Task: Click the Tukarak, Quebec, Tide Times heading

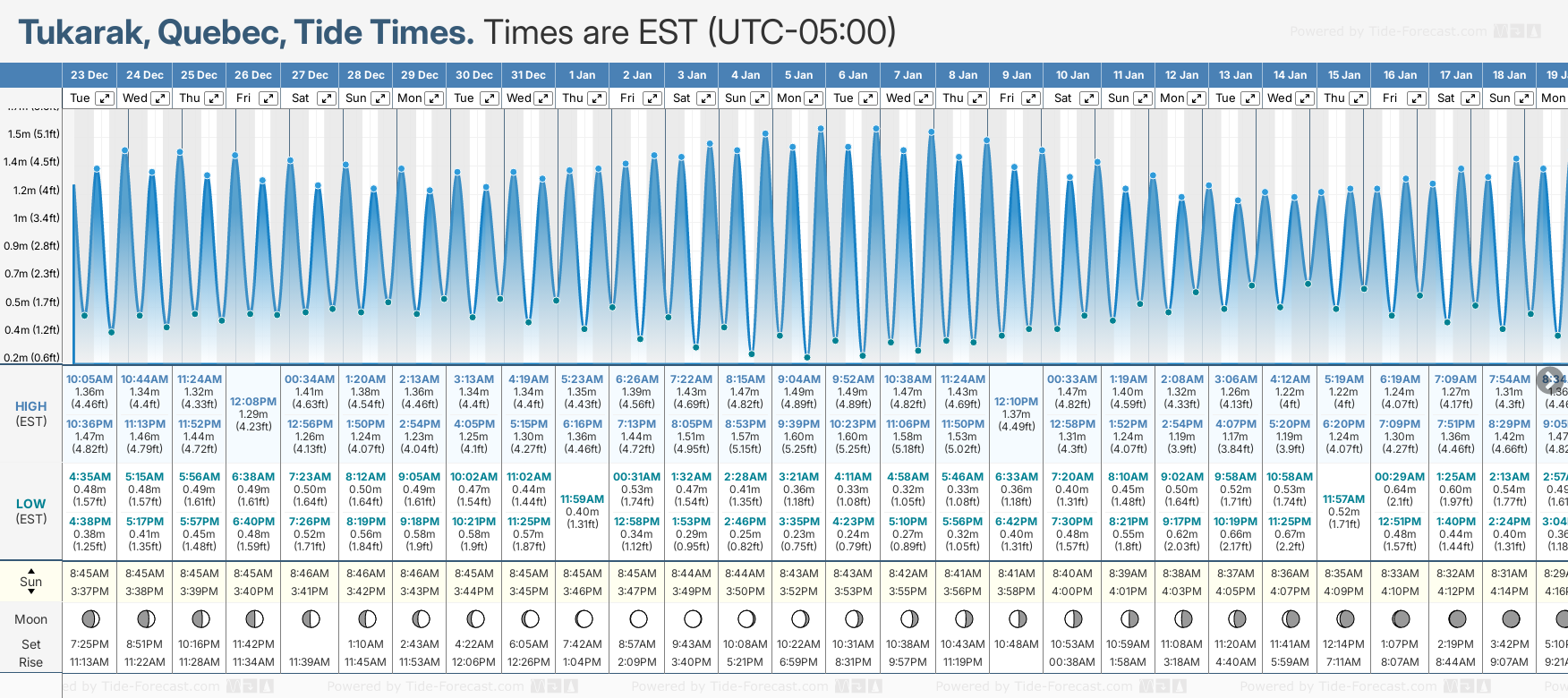Action: (246, 32)
